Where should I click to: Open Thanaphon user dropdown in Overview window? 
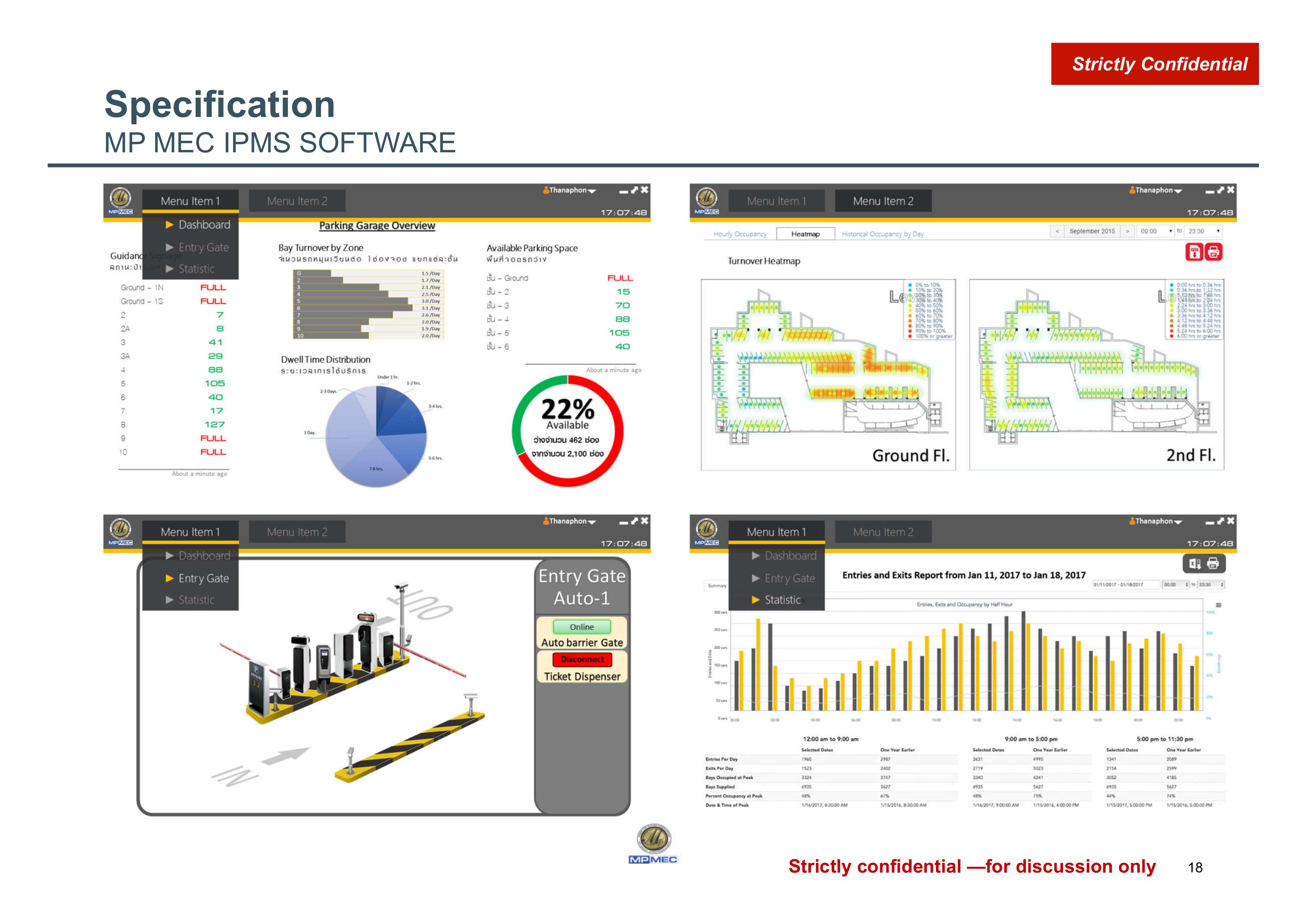coord(592,191)
